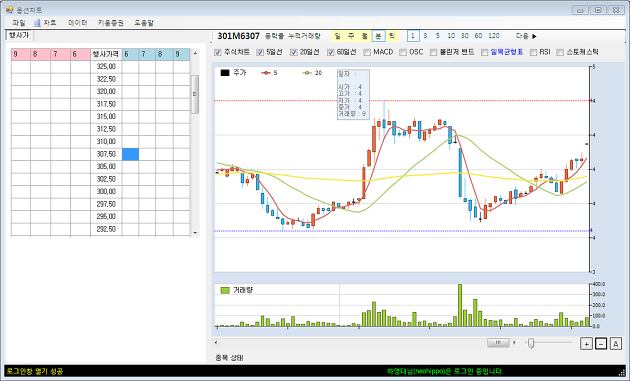Click the 옵션차트 application icon in title bar

10,10
